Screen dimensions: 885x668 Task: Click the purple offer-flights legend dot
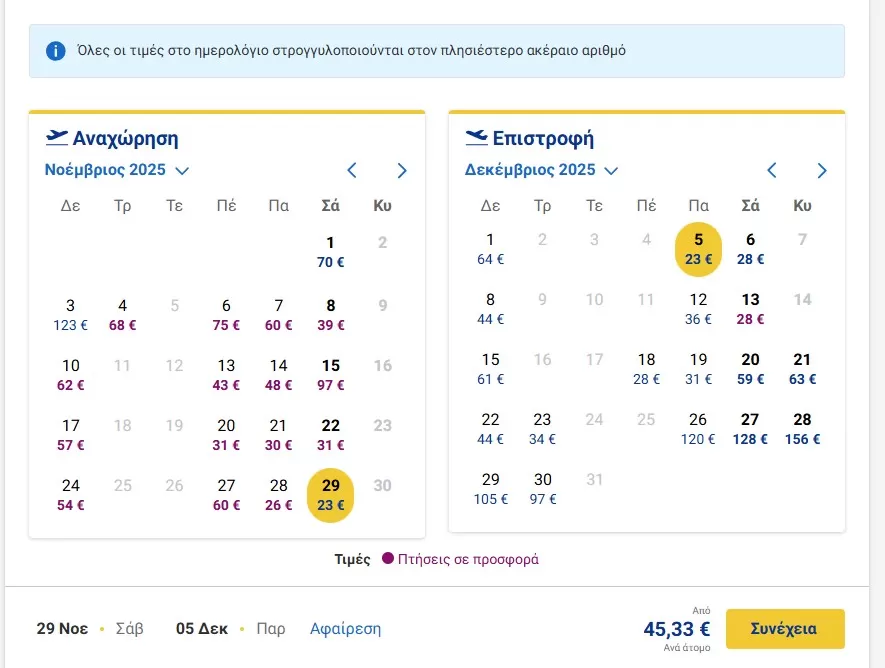[x=389, y=559]
